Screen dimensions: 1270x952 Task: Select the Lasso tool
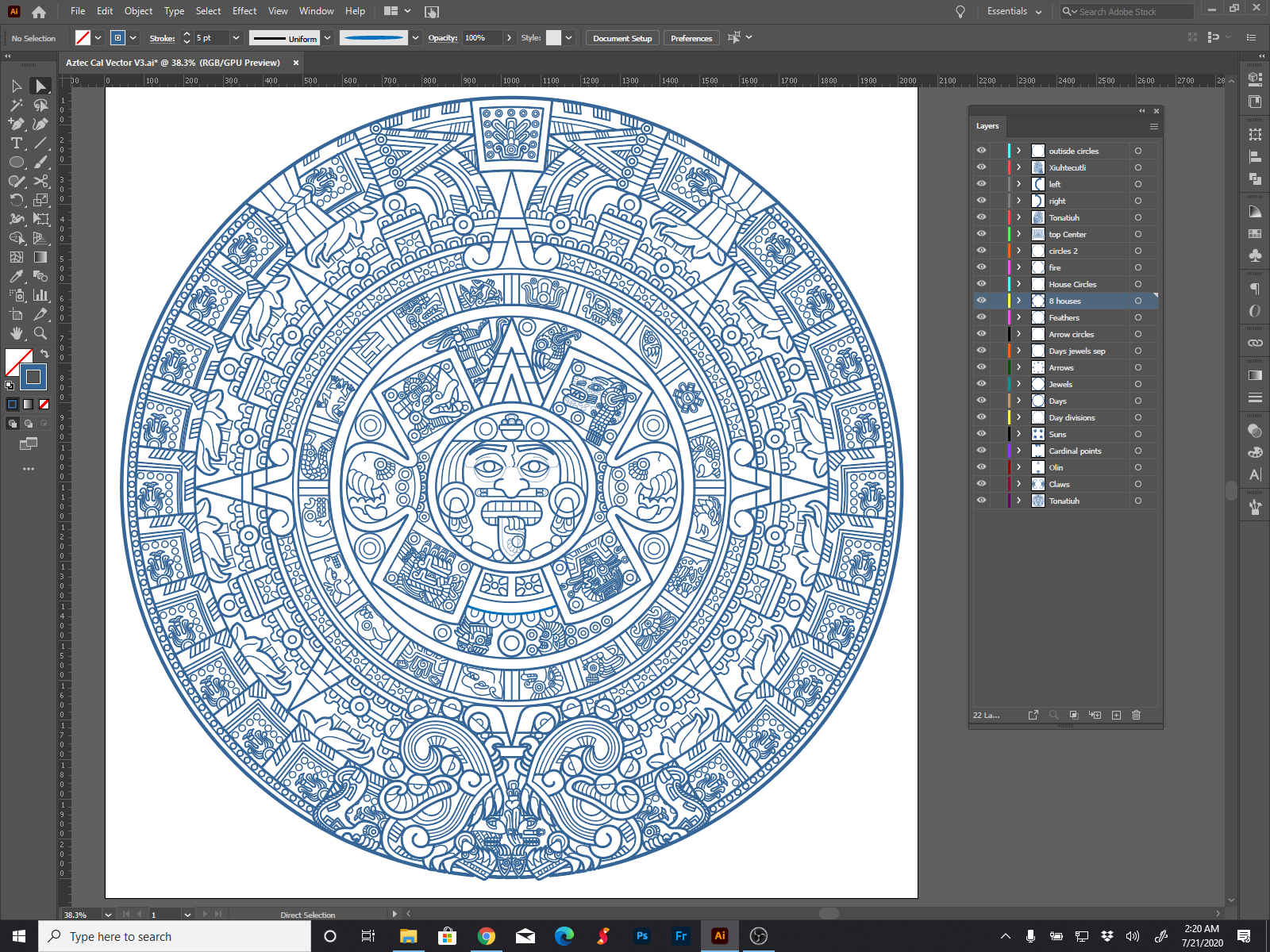point(40,105)
